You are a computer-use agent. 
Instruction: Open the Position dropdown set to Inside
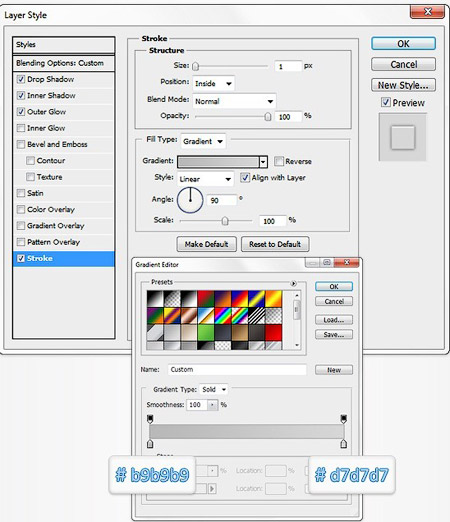tap(213, 83)
